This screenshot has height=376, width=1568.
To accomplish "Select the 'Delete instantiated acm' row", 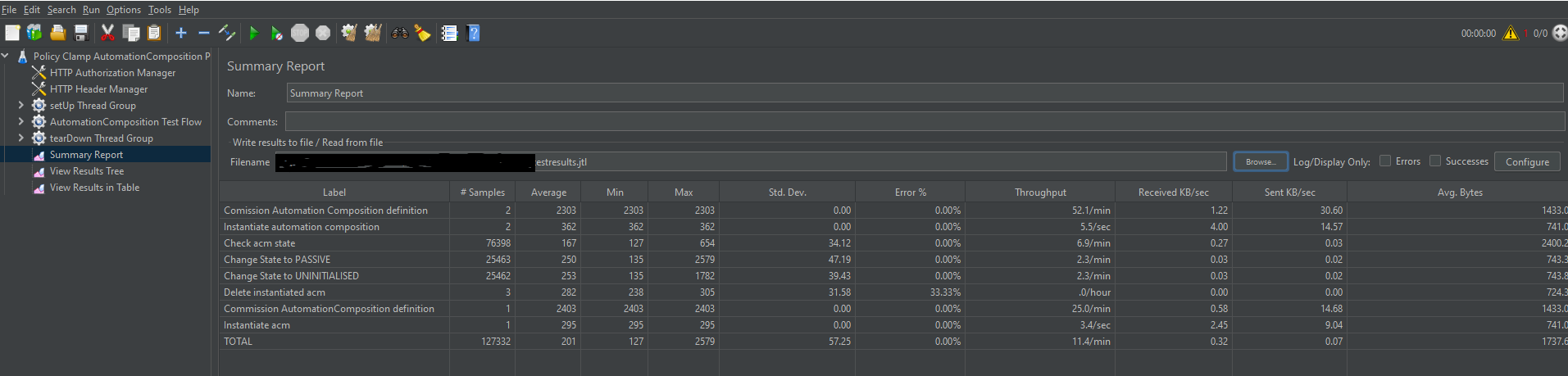I will (893, 292).
